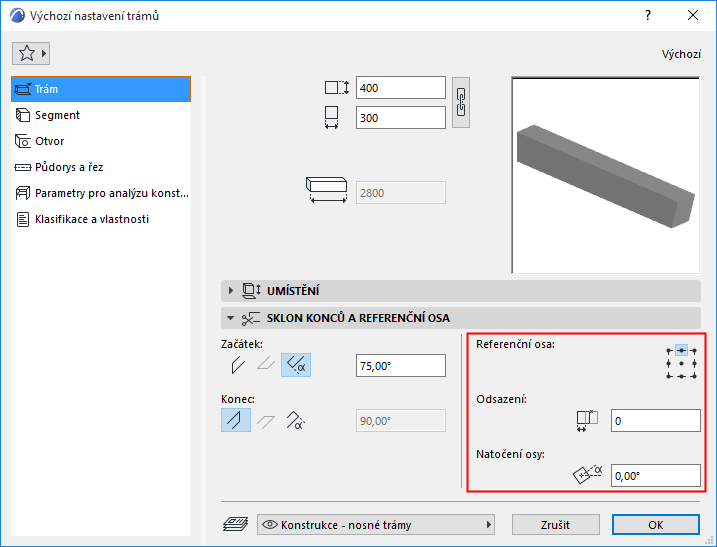Confirm the dialog with OK
Screen dimensions: 717x547
pos(656,525)
